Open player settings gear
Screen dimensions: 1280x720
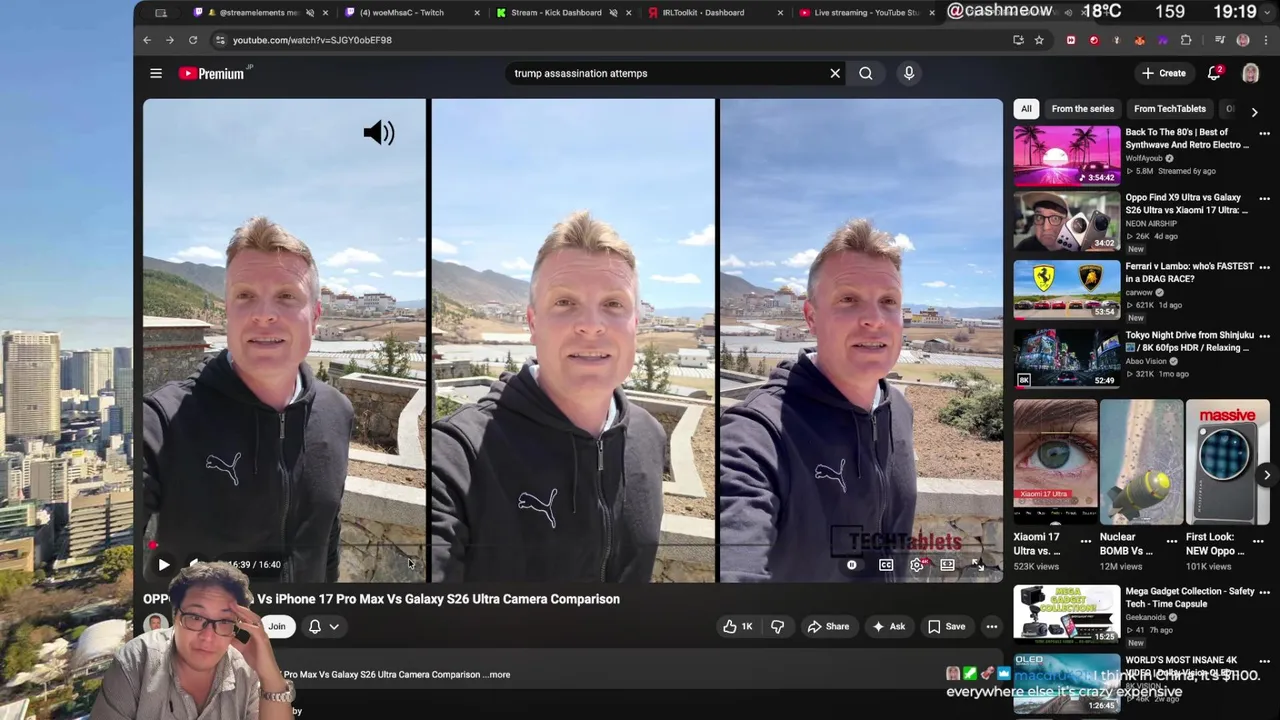coord(917,565)
